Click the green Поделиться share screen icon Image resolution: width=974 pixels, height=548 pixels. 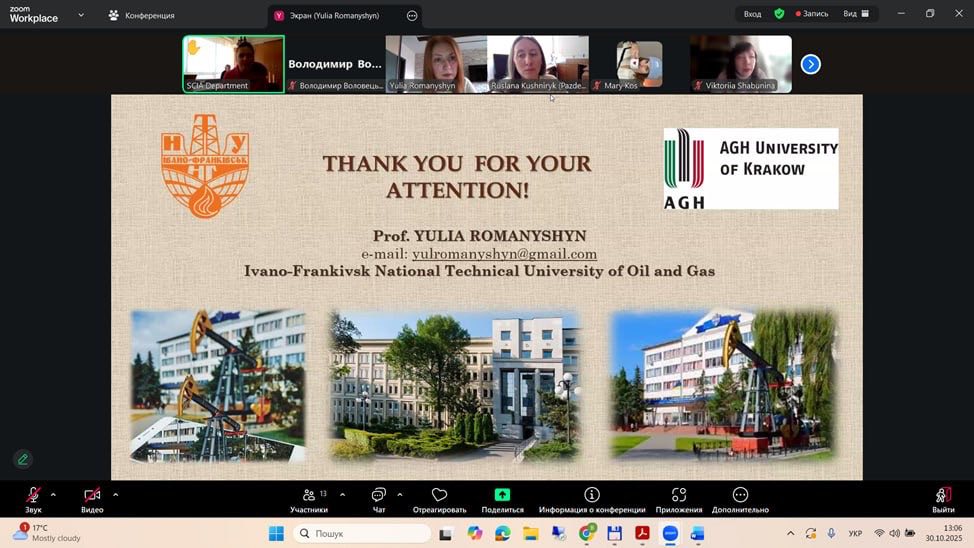(x=502, y=495)
